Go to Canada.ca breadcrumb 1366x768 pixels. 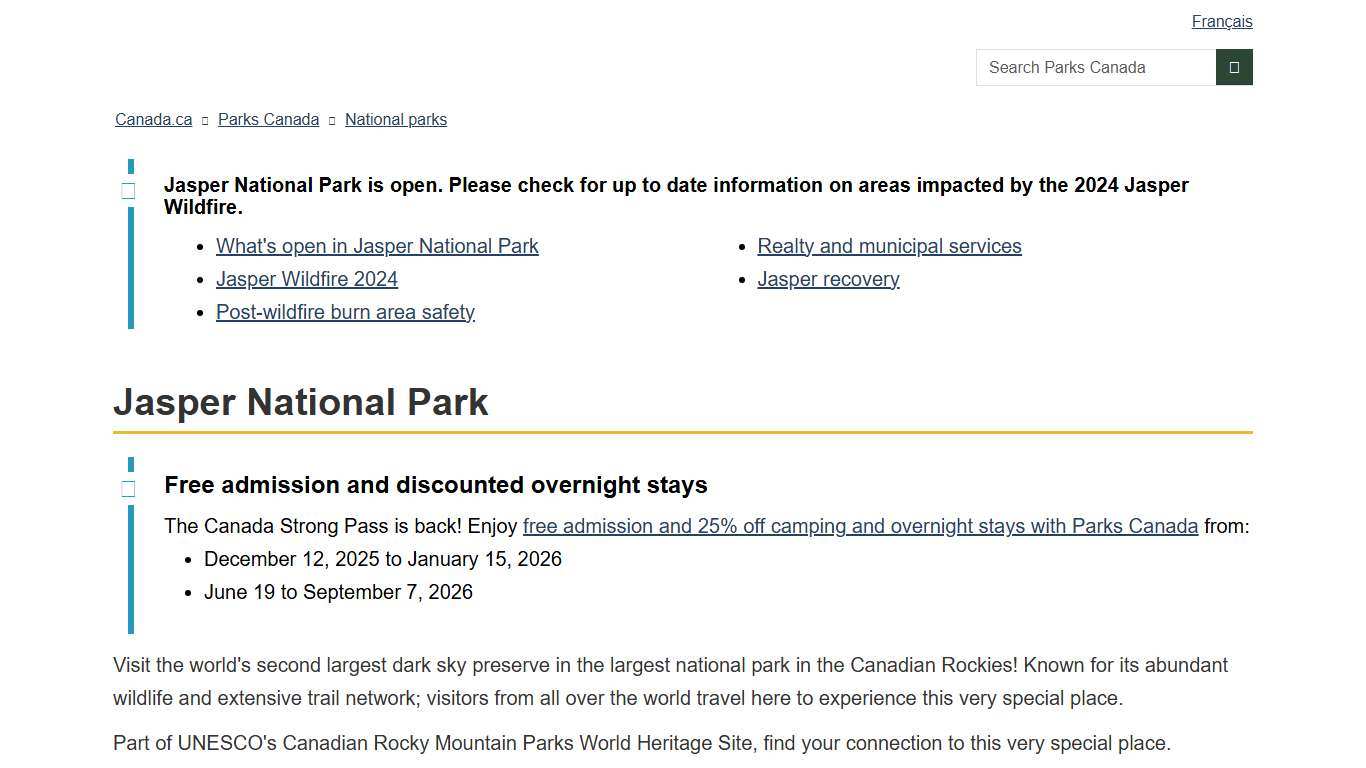pyautogui.click(x=153, y=120)
